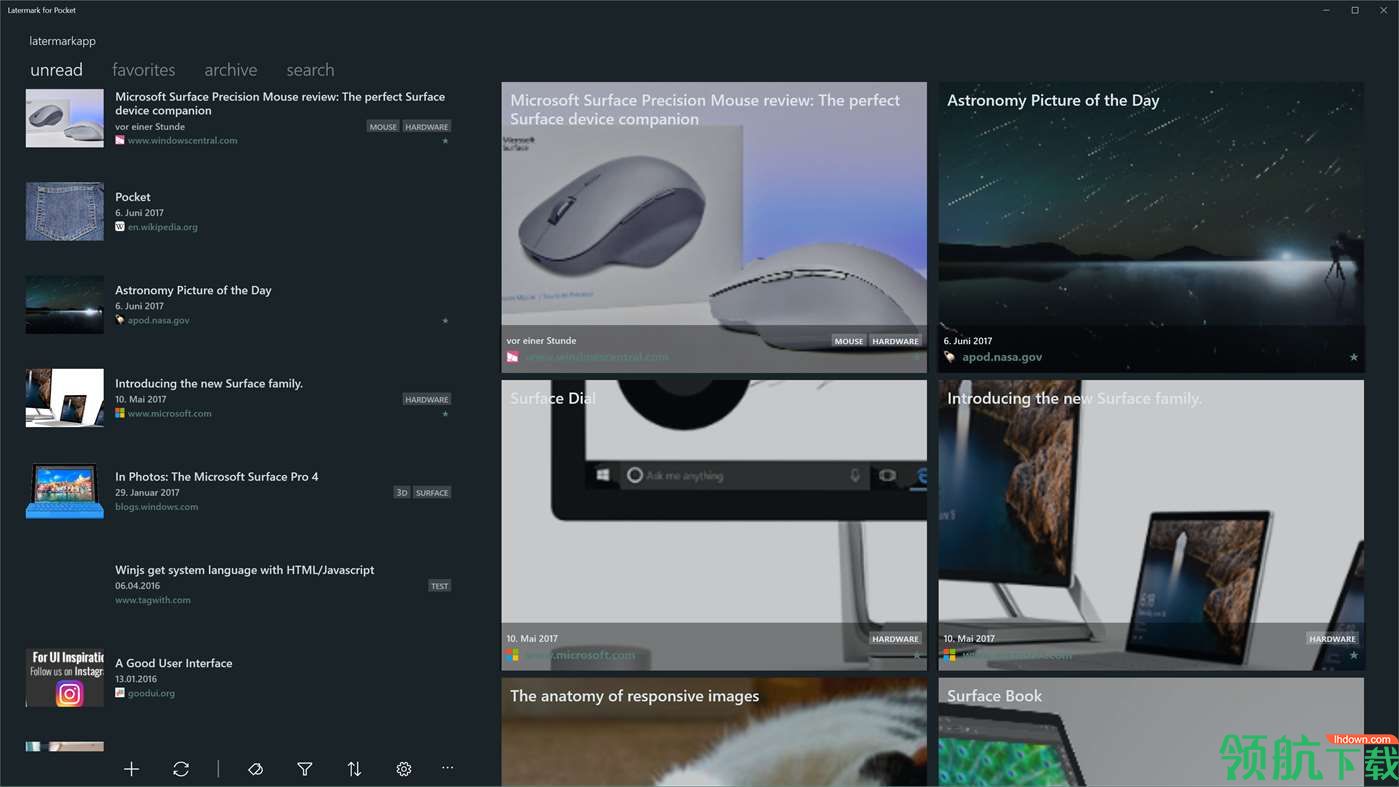Screen dimensions: 1399x787
Task: Open 'In Photos: The Microsoft Surface Pro 4'
Action: pyautogui.click(x=217, y=477)
